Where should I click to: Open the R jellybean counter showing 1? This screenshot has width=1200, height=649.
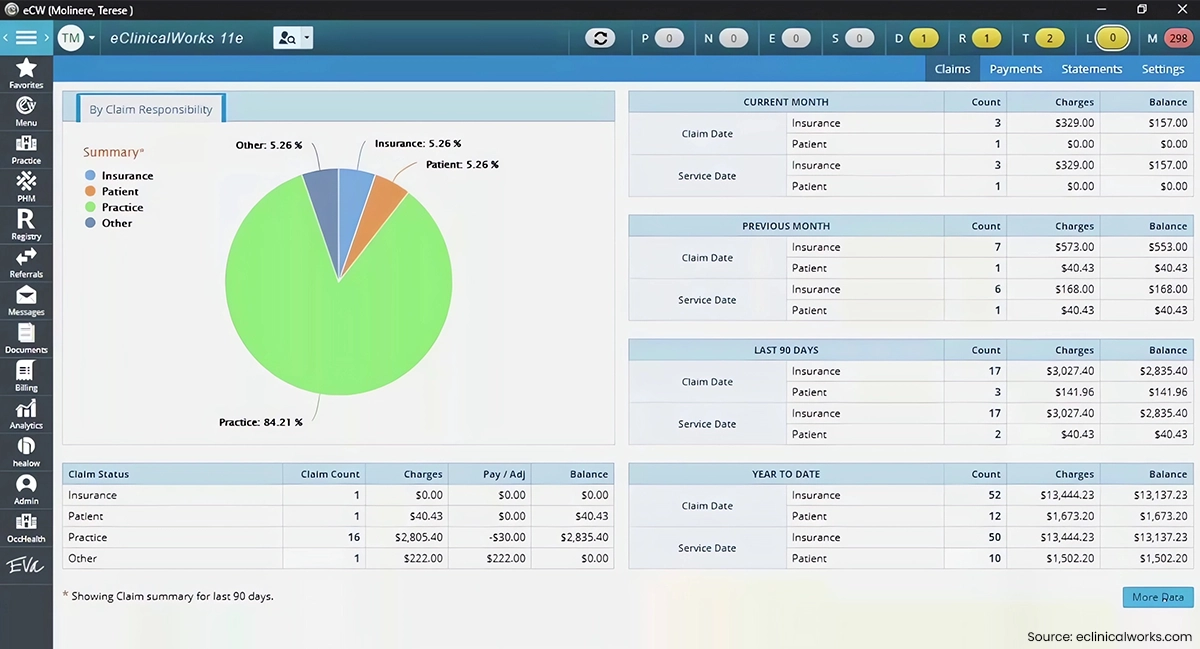(986, 39)
